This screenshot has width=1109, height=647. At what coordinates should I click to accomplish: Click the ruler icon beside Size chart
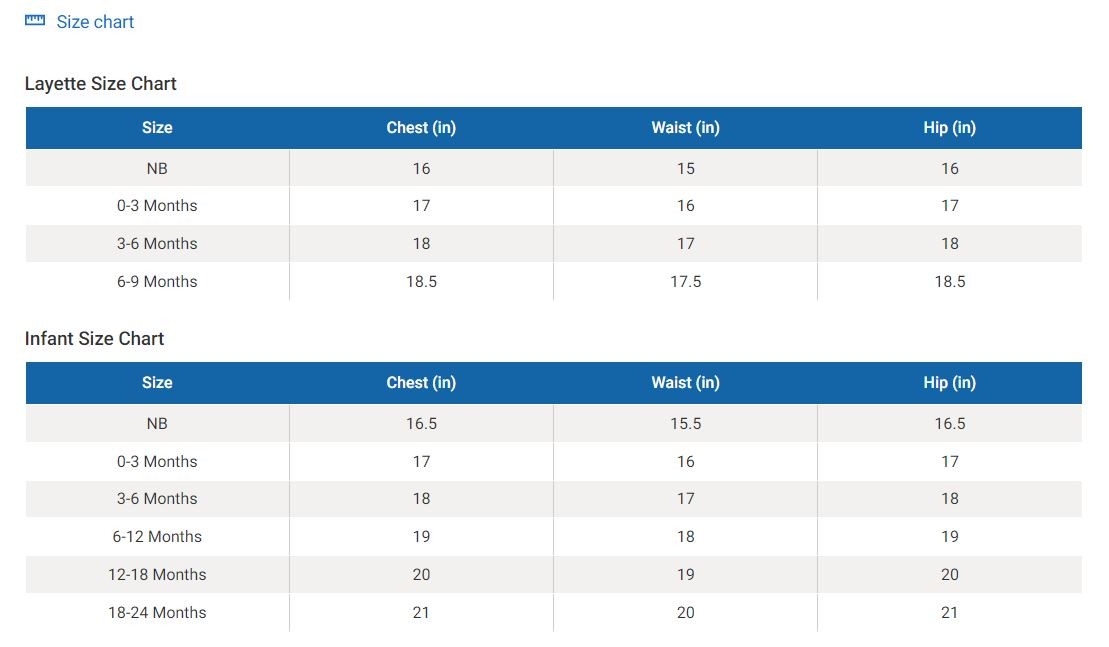(35, 21)
